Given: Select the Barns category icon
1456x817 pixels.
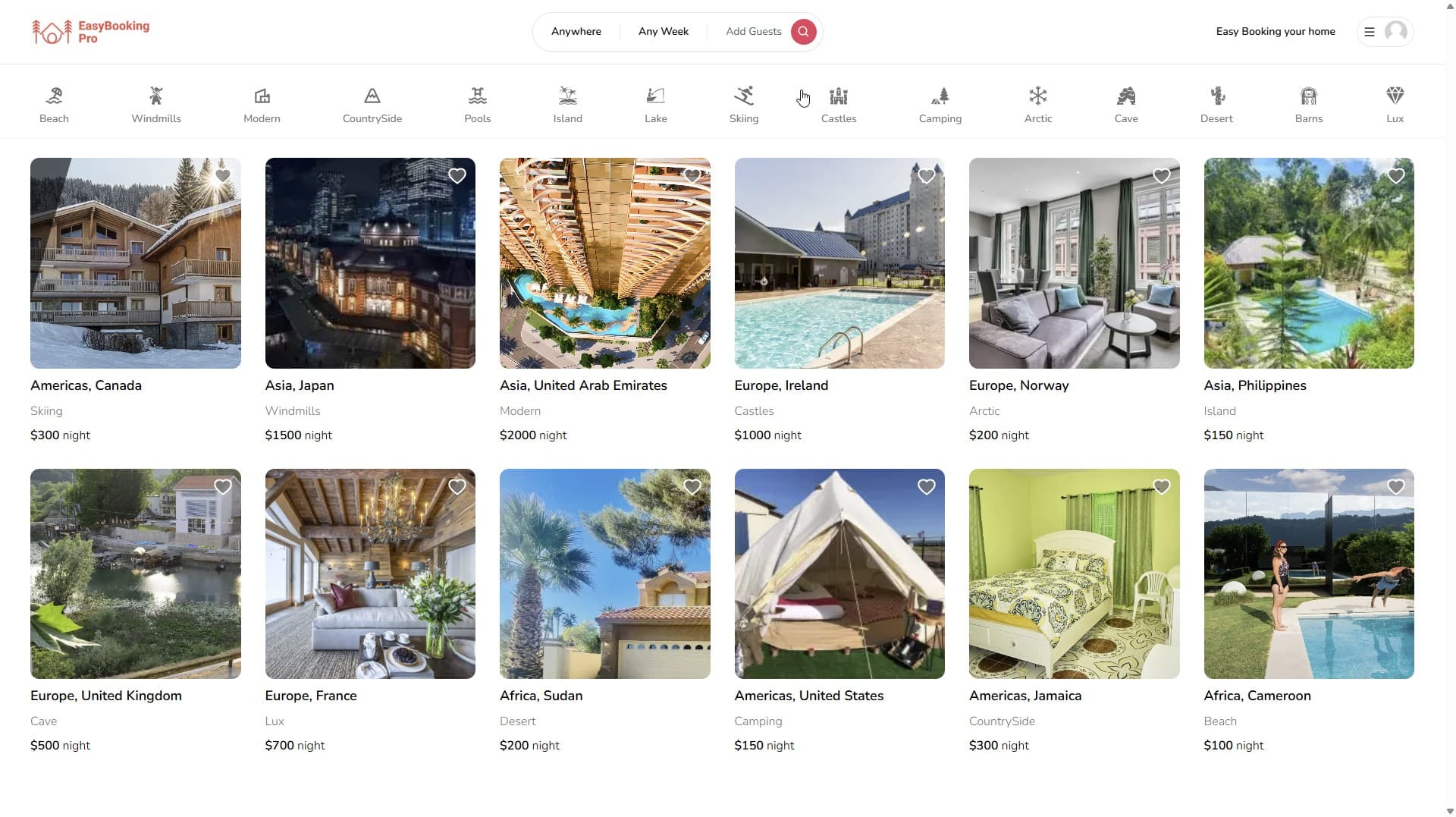Looking at the screenshot, I should [x=1309, y=96].
